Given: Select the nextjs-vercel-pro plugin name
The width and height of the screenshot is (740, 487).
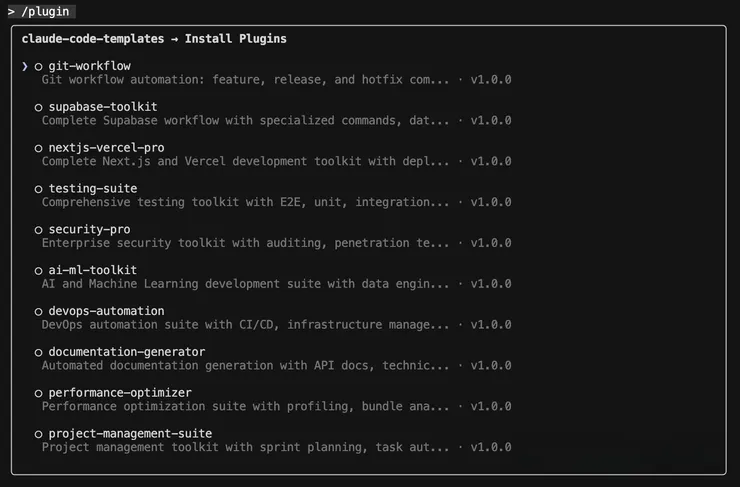Looking at the screenshot, I should (106, 148).
